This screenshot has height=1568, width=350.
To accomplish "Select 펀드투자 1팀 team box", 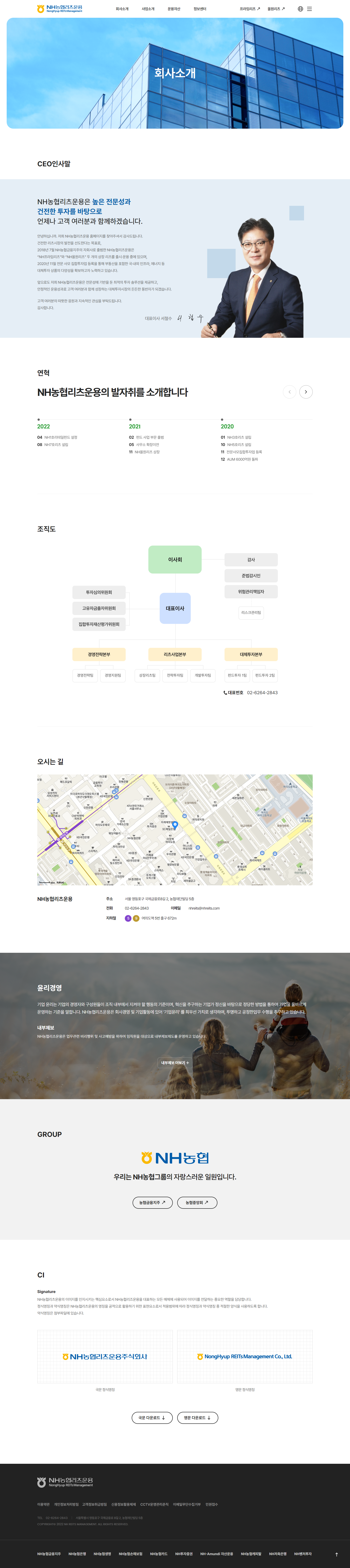I will click(237, 675).
